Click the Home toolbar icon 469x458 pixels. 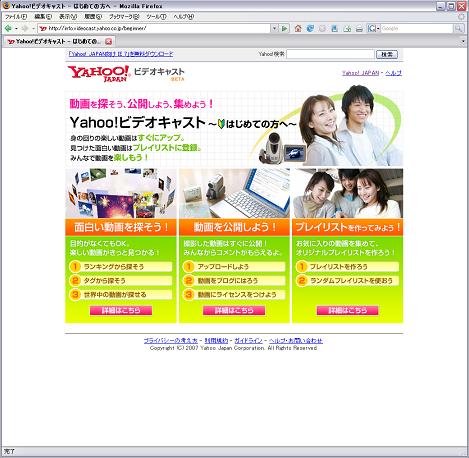pos(298,29)
